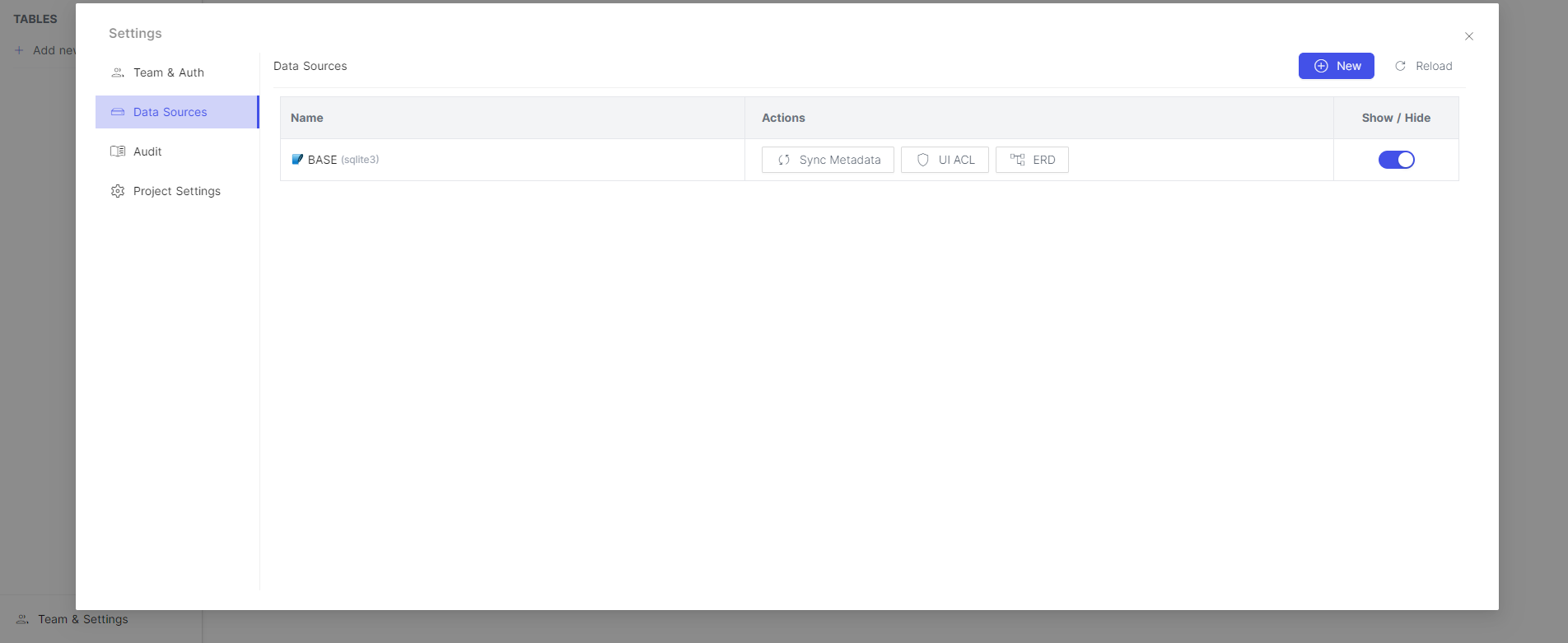This screenshot has height=643, width=1568.
Task: Click the Audit book icon
Action: tap(118, 151)
